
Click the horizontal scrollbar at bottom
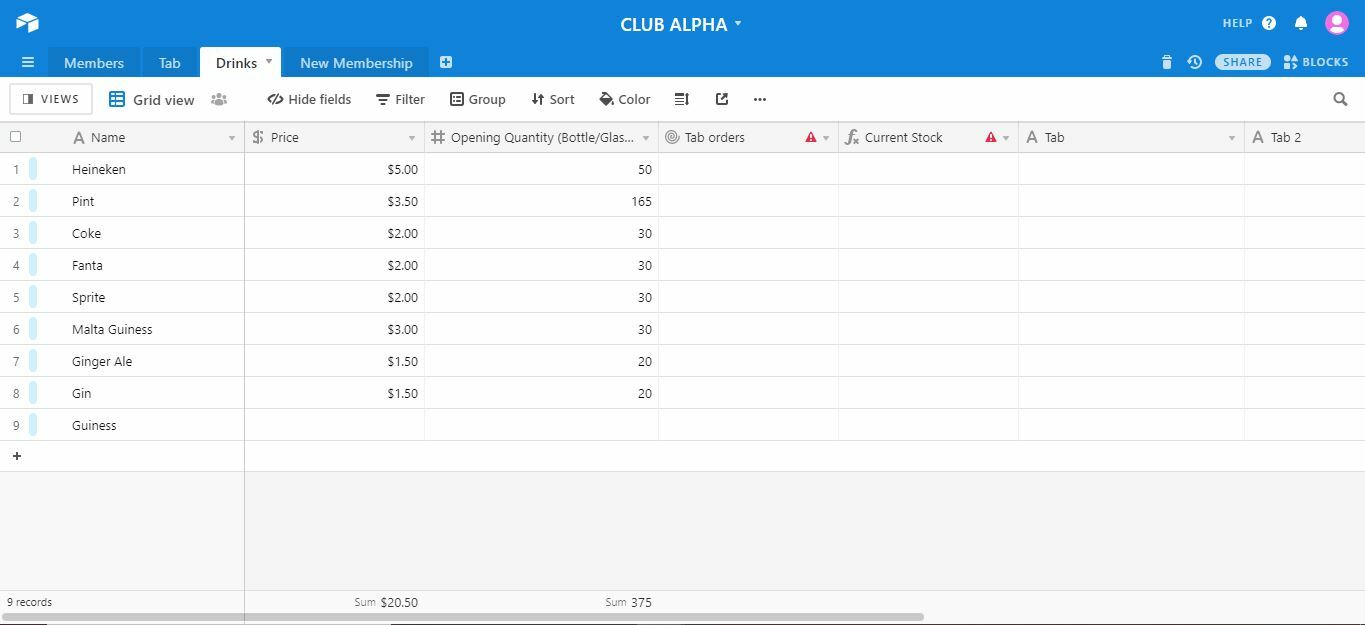[x=462, y=617]
